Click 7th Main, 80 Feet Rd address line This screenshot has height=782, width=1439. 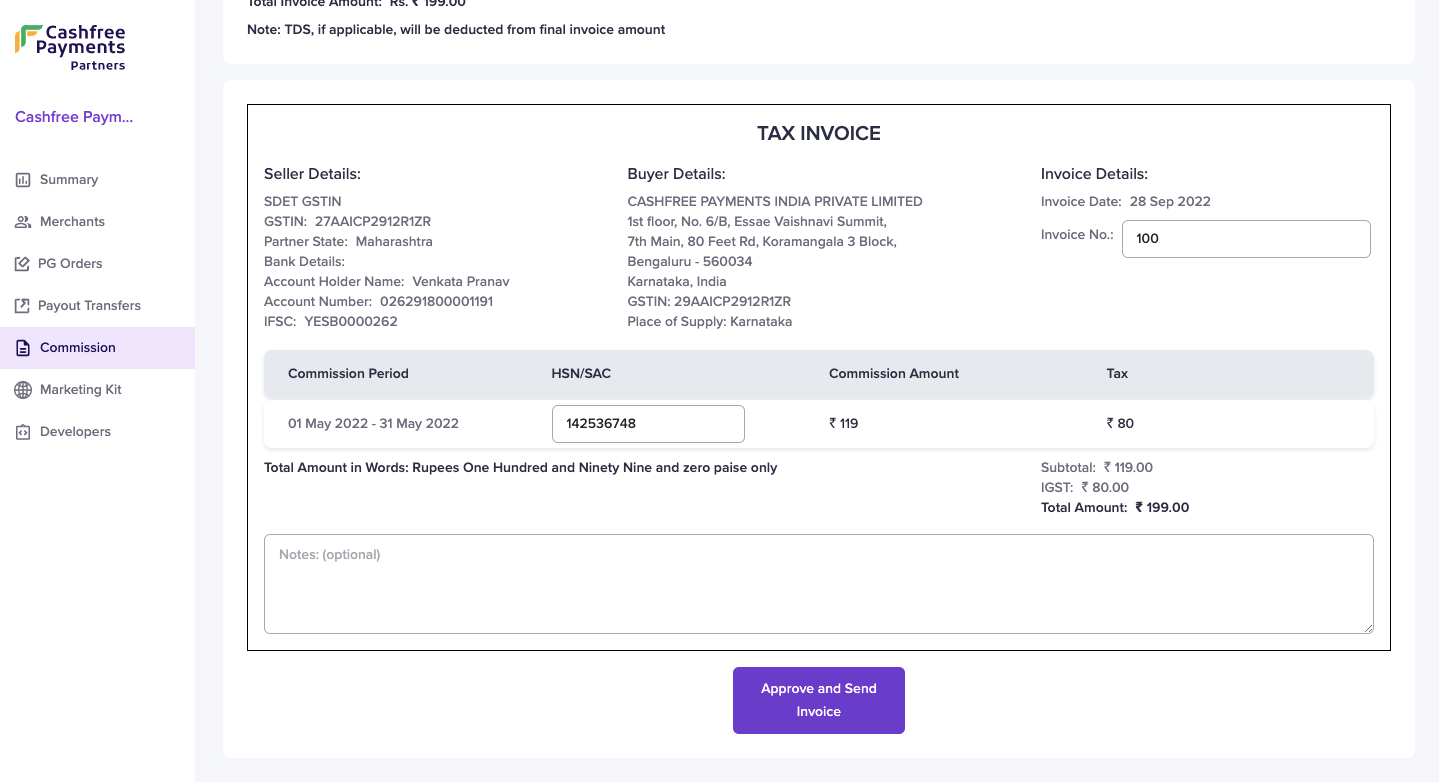[762, 242]
